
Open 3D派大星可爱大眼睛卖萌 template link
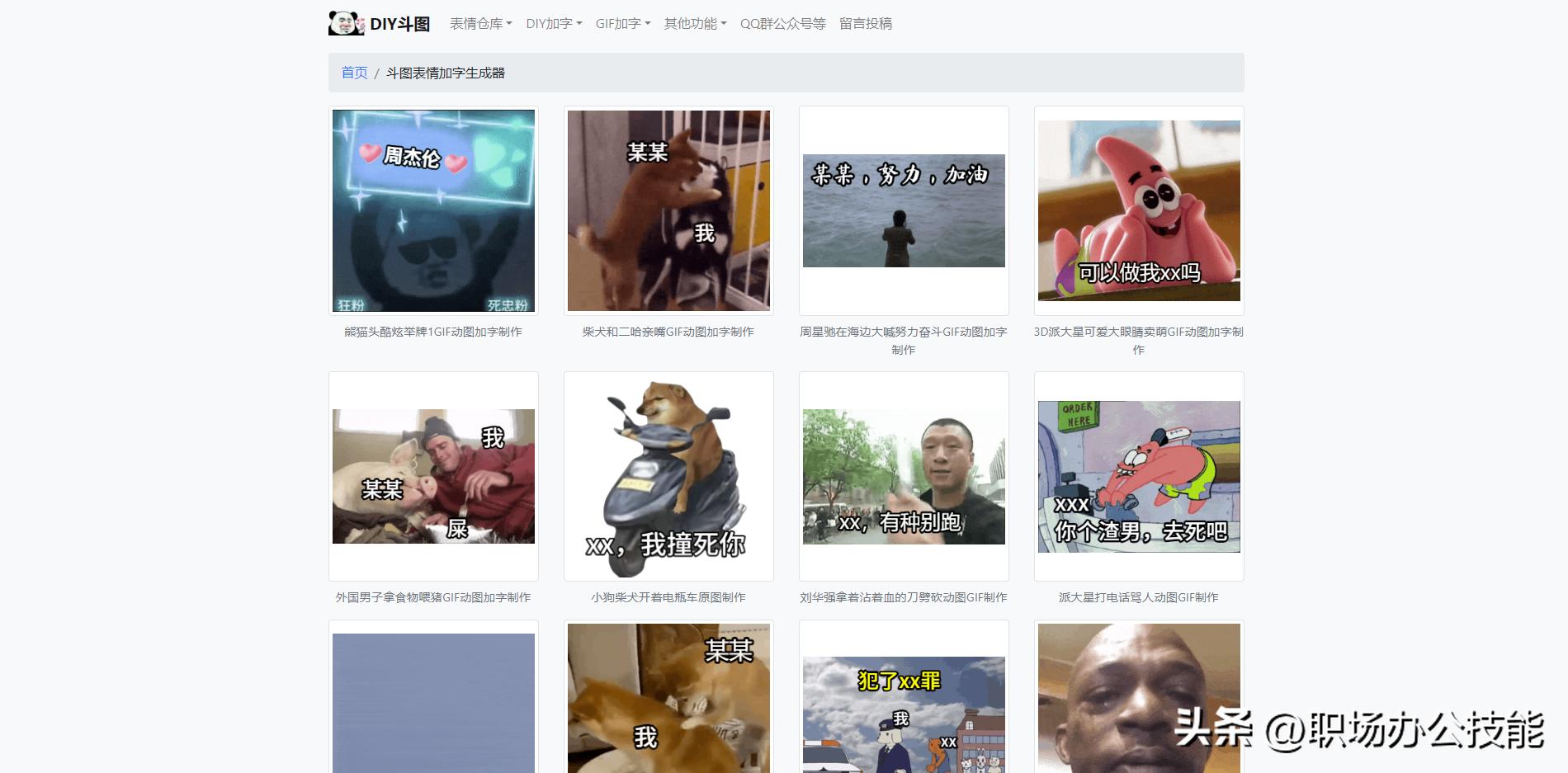pos(1138,340)
